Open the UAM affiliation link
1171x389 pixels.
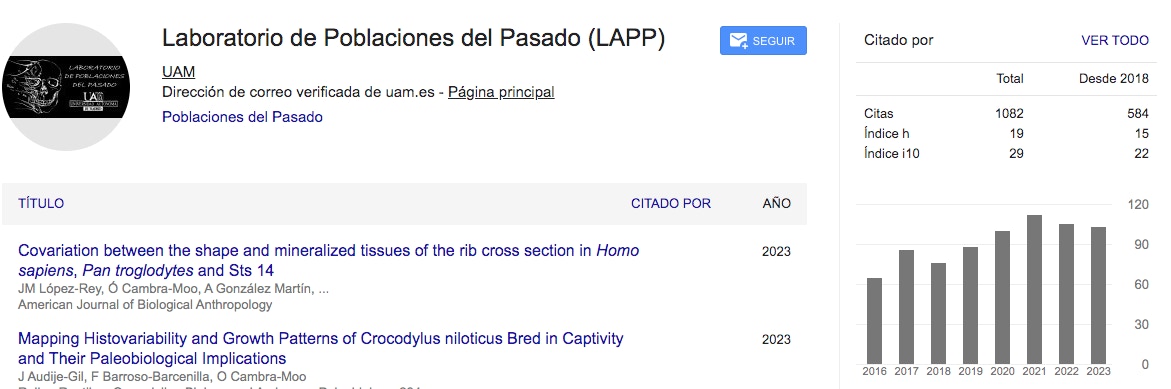tap(178, 72)
